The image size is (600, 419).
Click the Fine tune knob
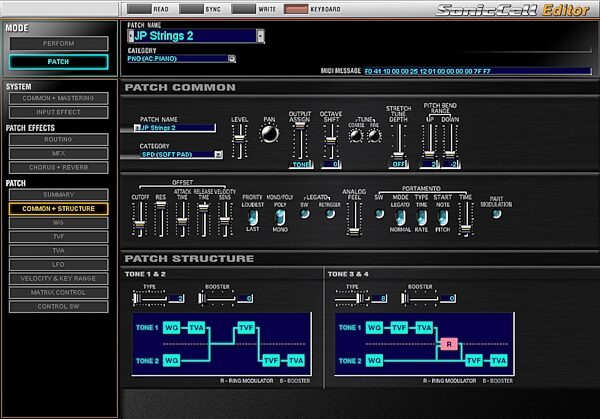(374, 135)
